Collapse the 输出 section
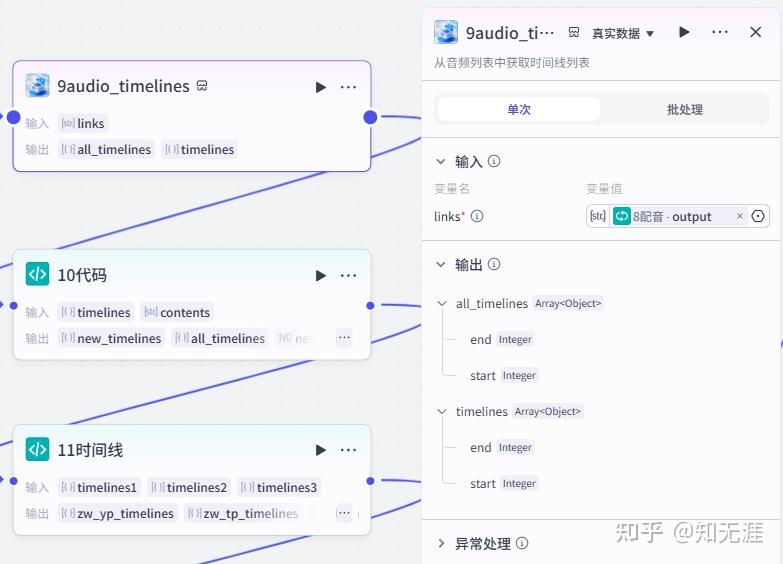This screenshot has width=783, height=564. click(440, 264)
